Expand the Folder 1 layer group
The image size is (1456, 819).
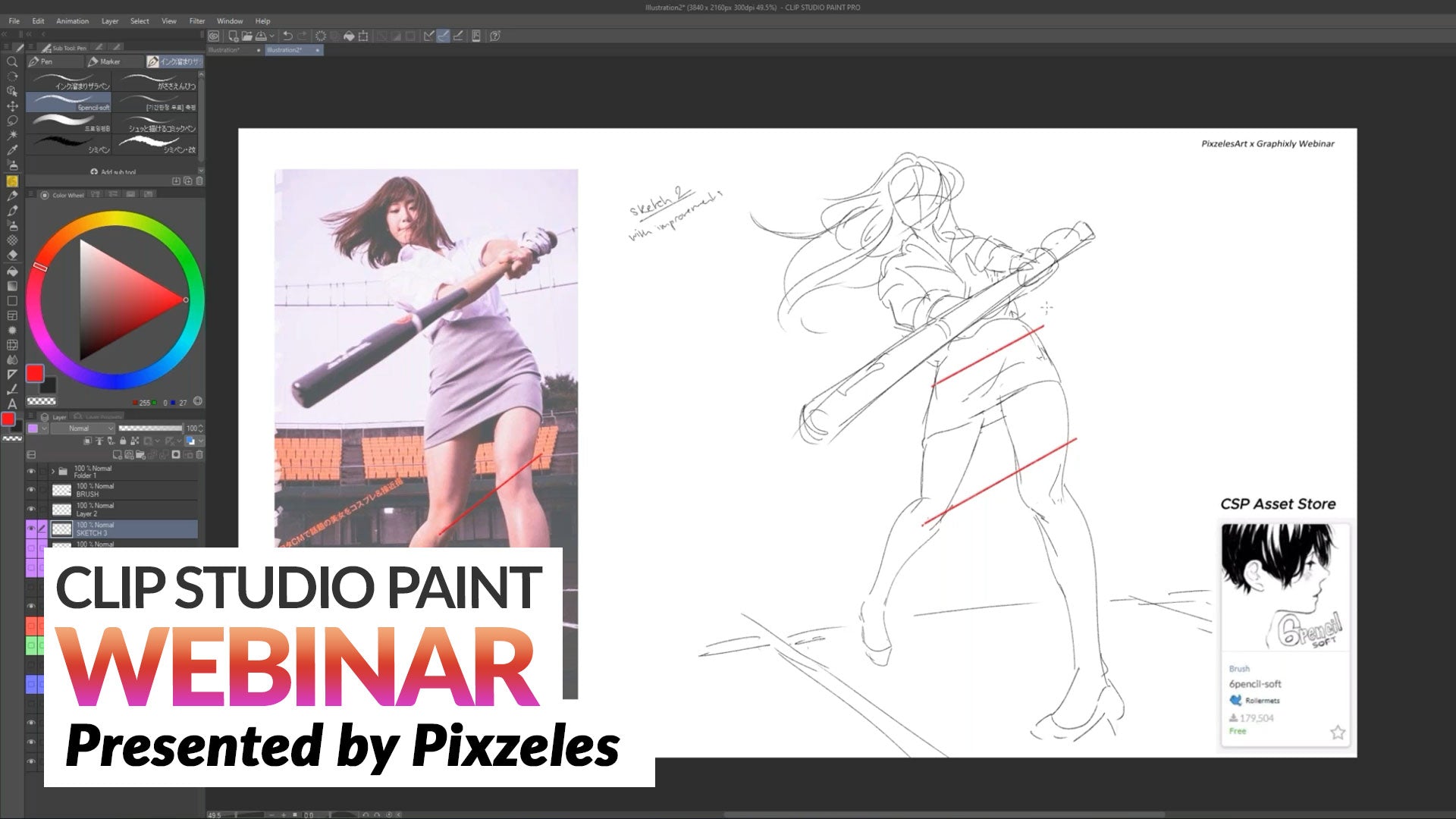[x=53, y=472]
